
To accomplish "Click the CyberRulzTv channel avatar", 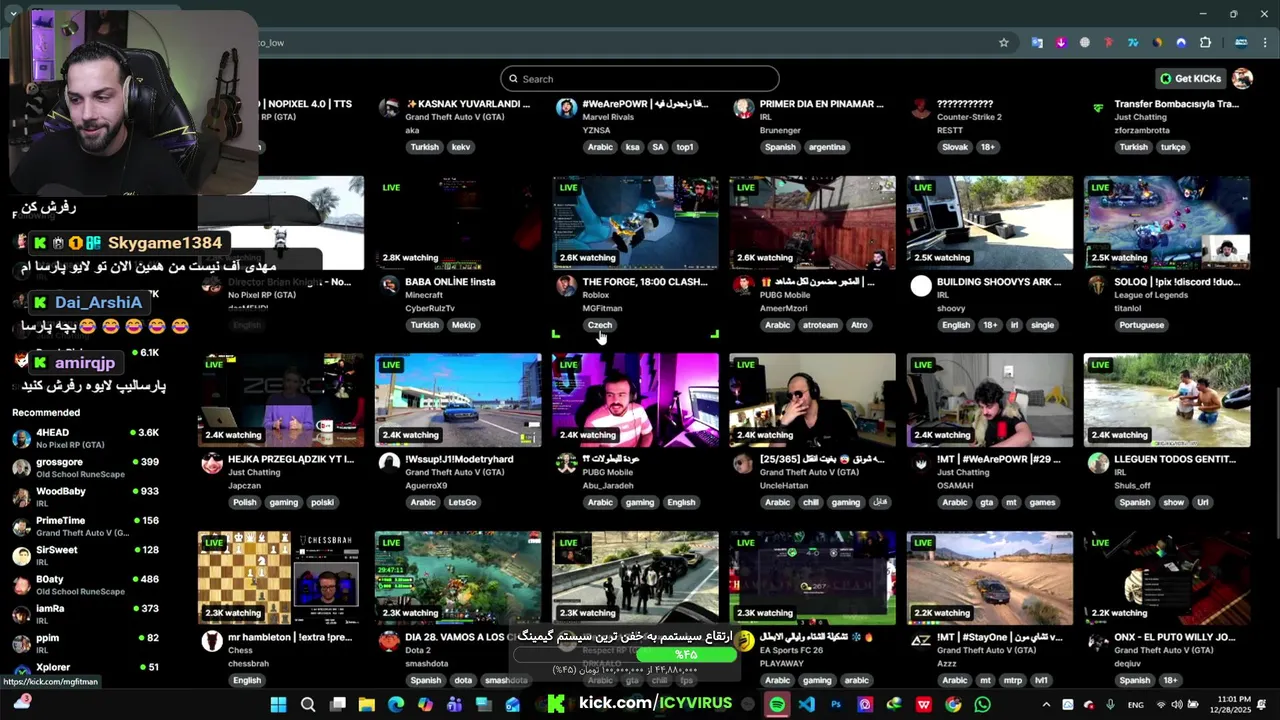I will click(x=389, y=286).
